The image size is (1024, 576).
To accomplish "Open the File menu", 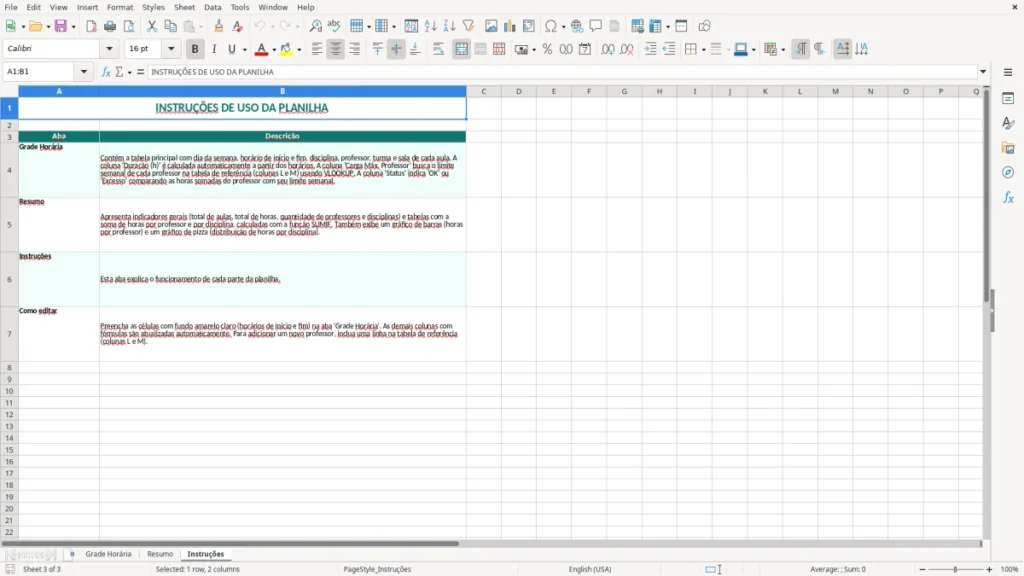I will (11, 7).
